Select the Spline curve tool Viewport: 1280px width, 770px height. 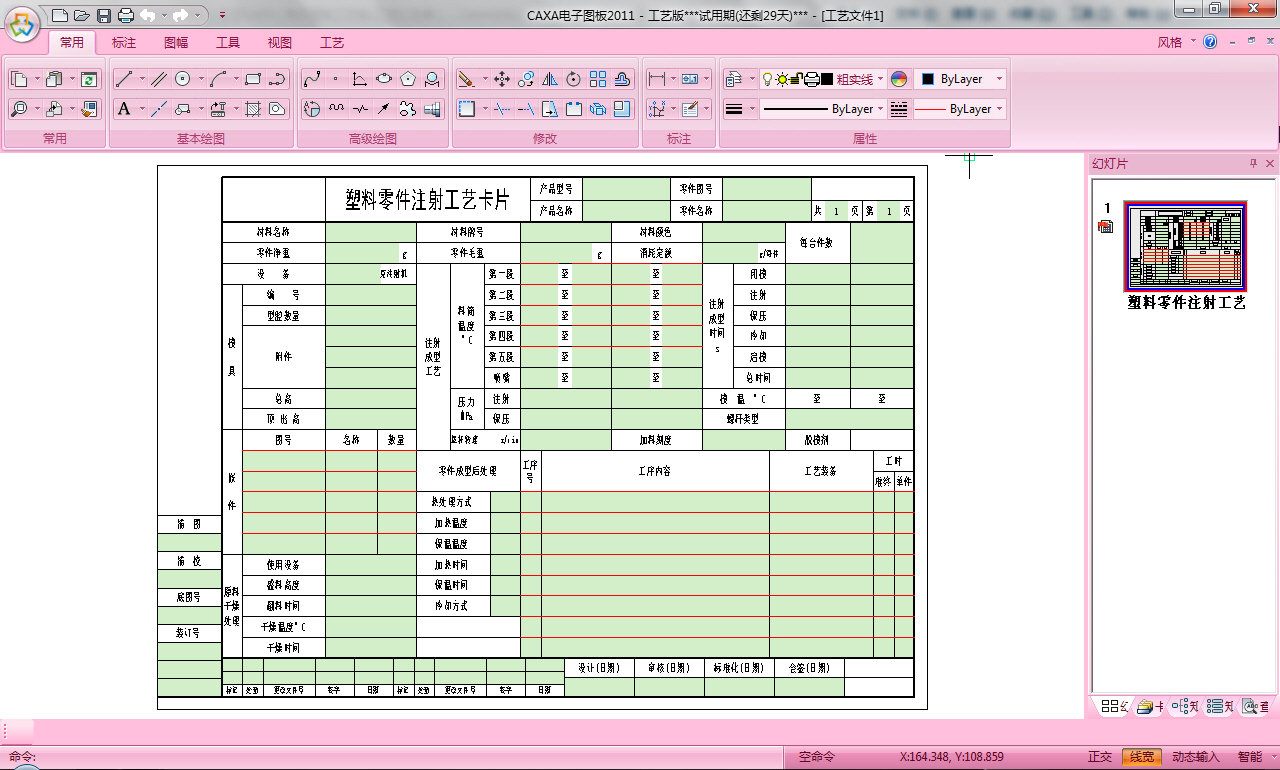311,79
